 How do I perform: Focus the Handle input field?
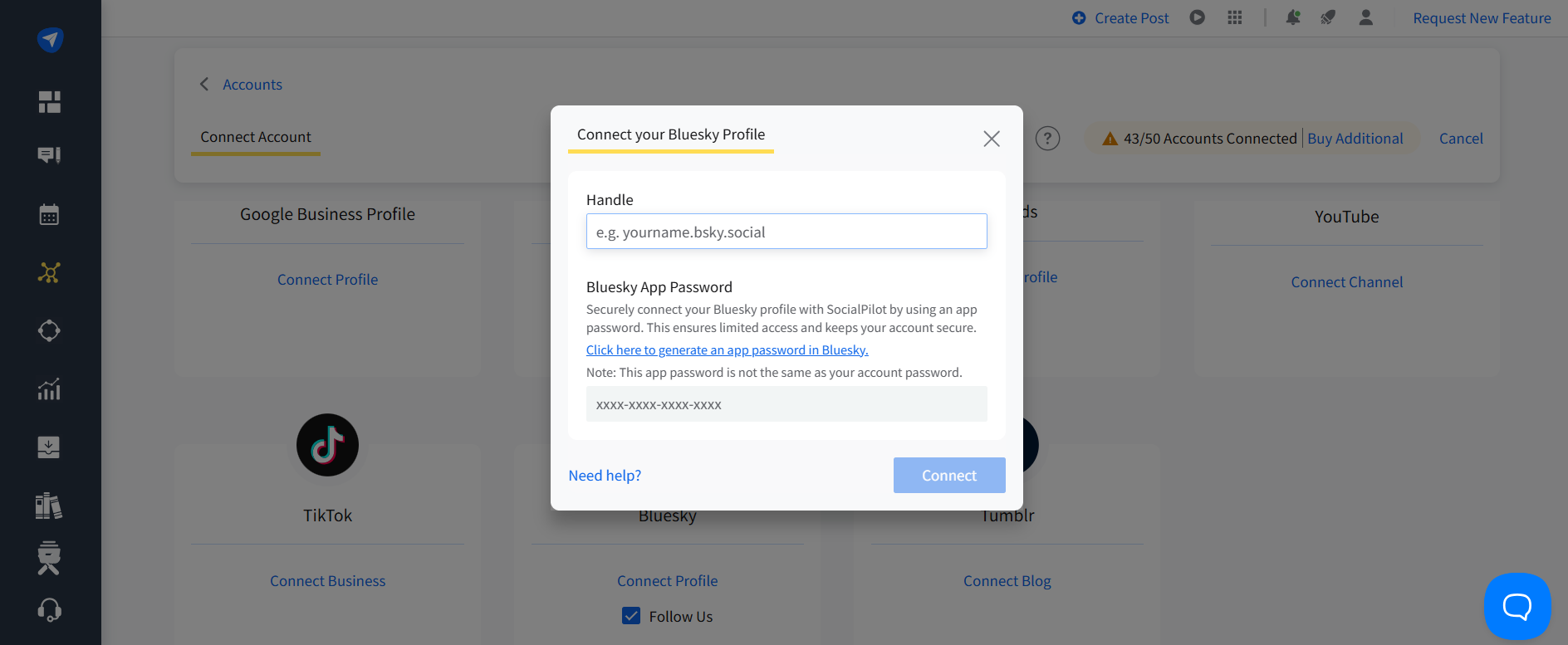pos(786,232)
